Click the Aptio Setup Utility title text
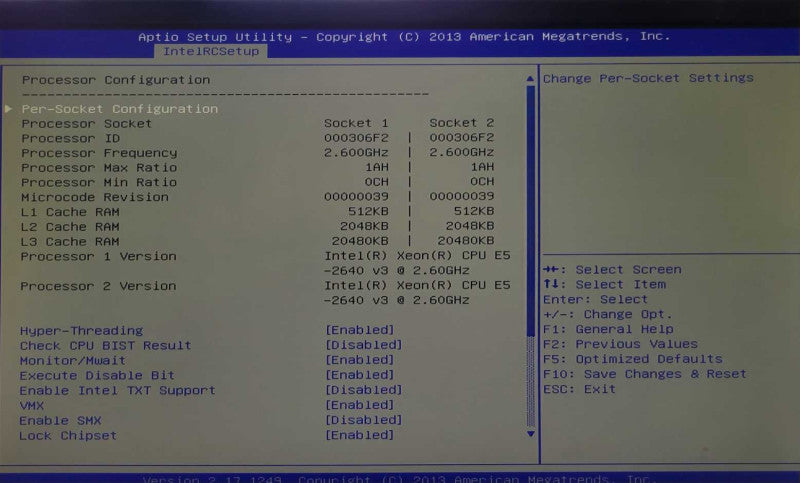Image resolution: width=800 pixels, height=483 pixels. pyautogui.click(x=215, y=37)
